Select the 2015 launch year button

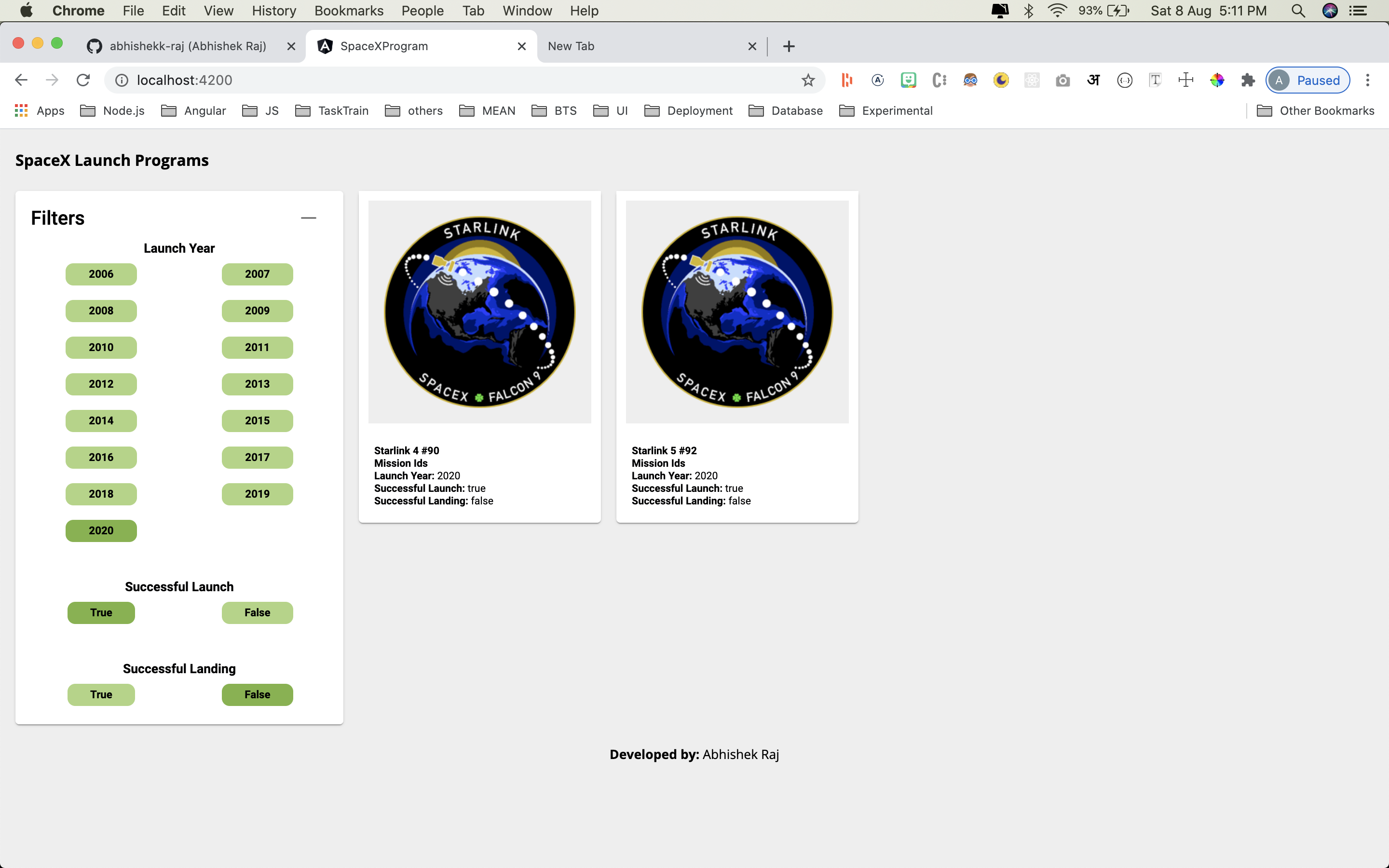[257, 421]
